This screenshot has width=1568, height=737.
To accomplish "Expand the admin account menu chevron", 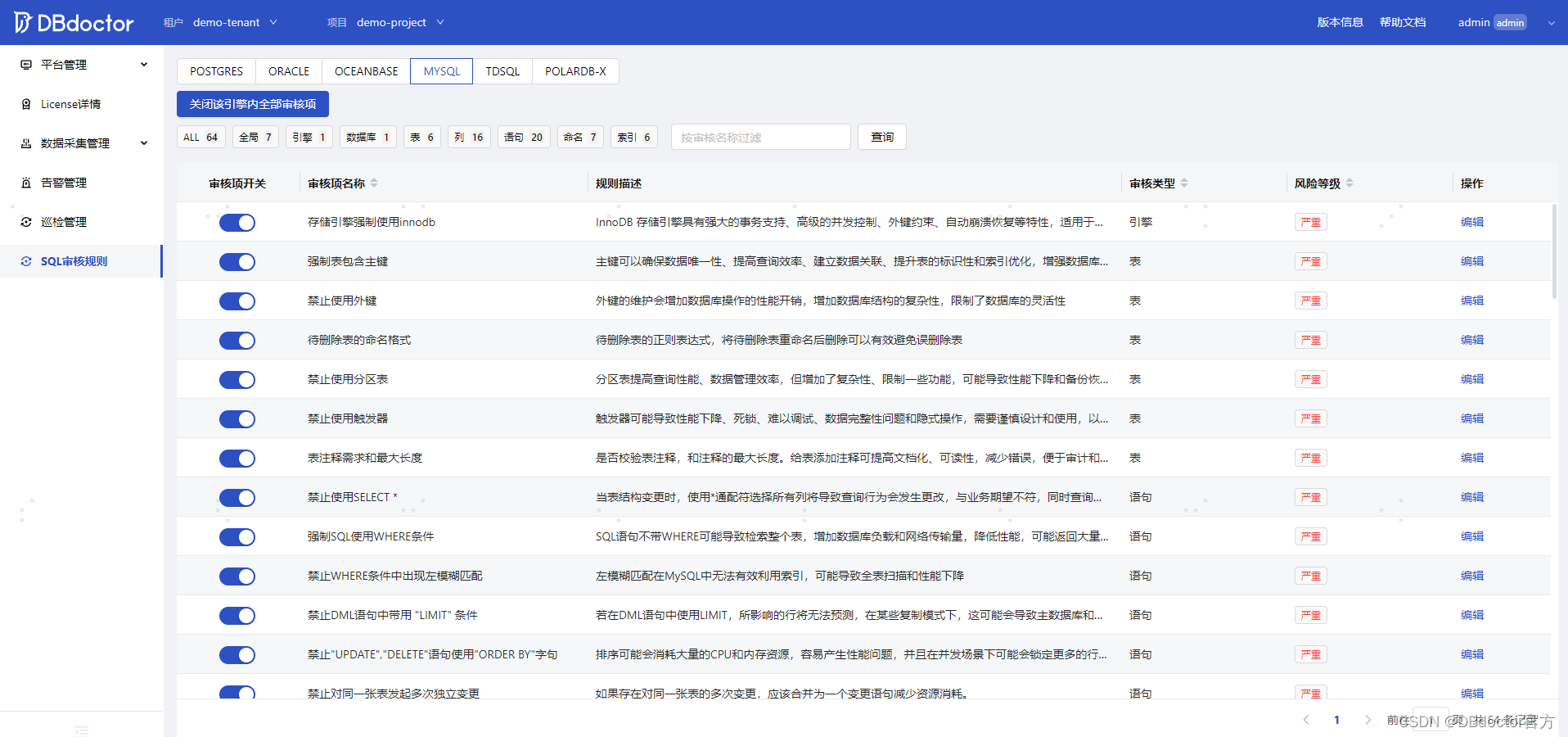I will coord(1552,22).
